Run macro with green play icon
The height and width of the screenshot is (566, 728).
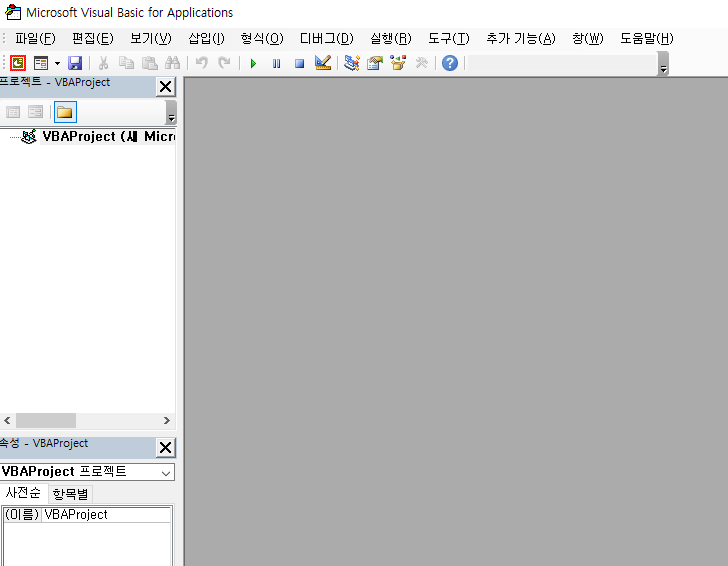[253, 63]
